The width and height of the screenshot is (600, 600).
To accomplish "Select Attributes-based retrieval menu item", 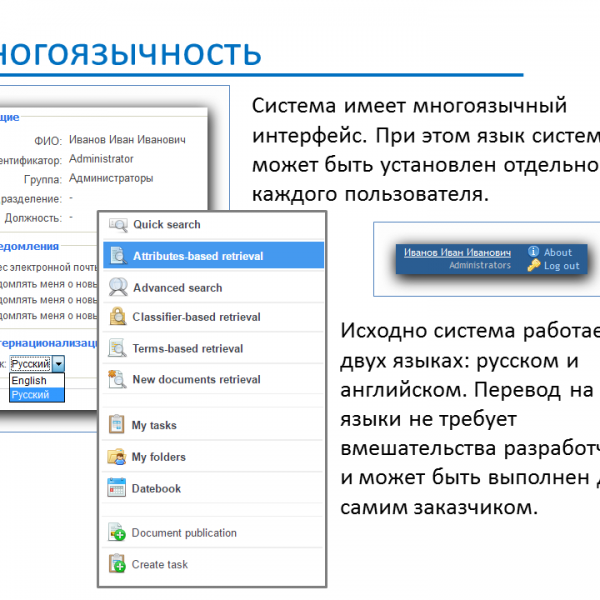I will [198, 256].
